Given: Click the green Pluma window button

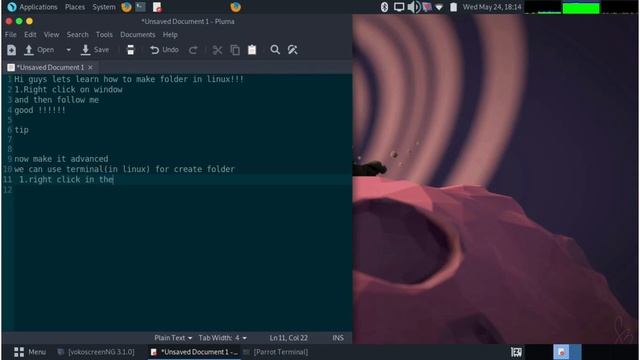Looking at the screenshot, I should point(19,21).
